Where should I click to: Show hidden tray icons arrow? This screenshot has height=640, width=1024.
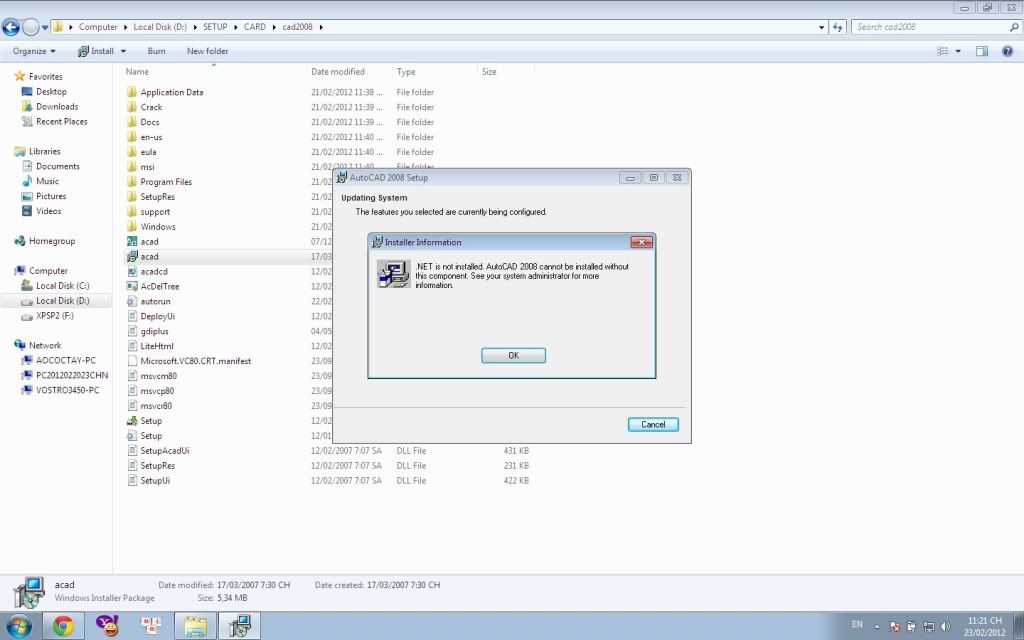(x=876, y=626)
